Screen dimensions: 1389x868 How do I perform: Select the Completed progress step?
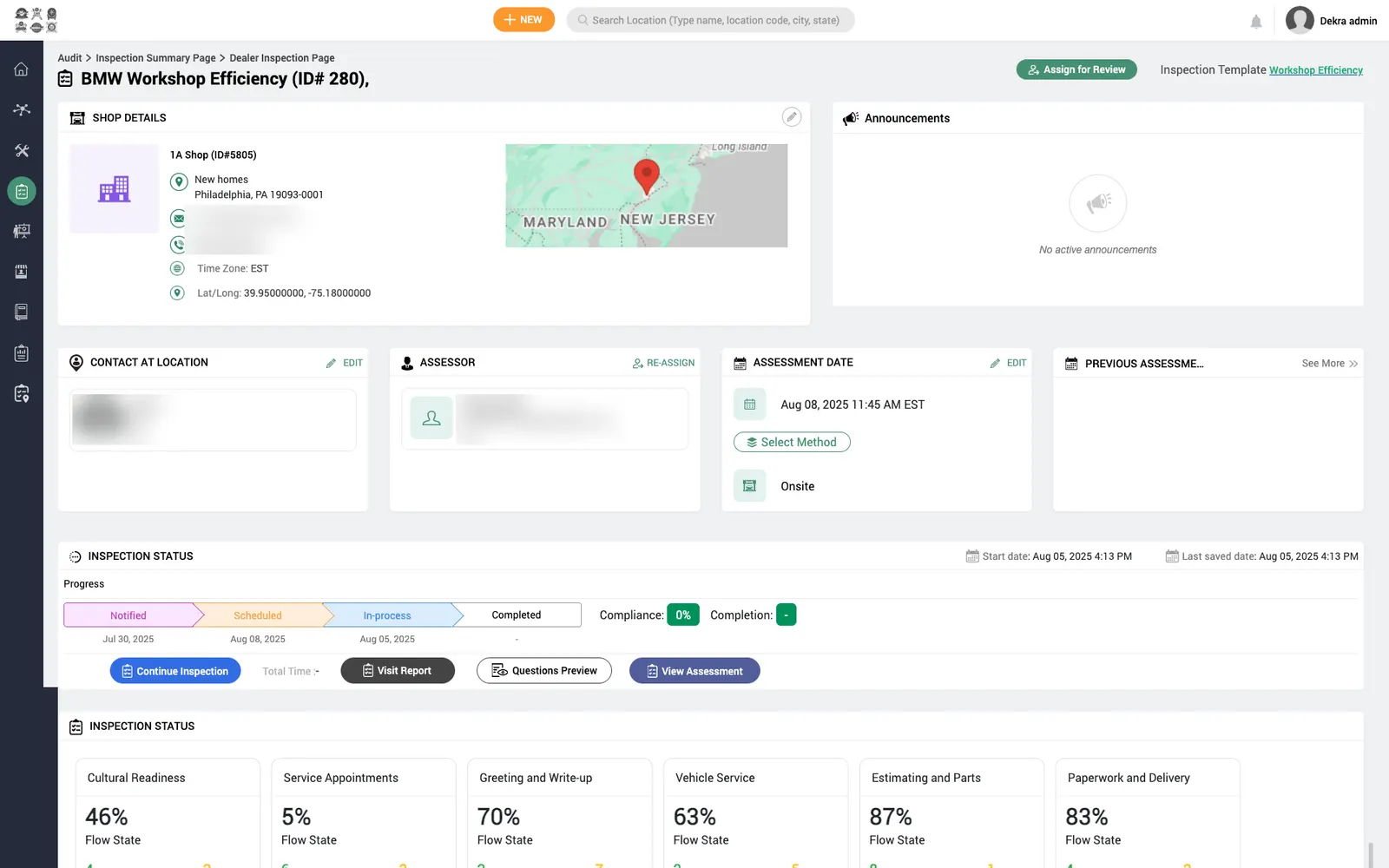coord(517,615)
